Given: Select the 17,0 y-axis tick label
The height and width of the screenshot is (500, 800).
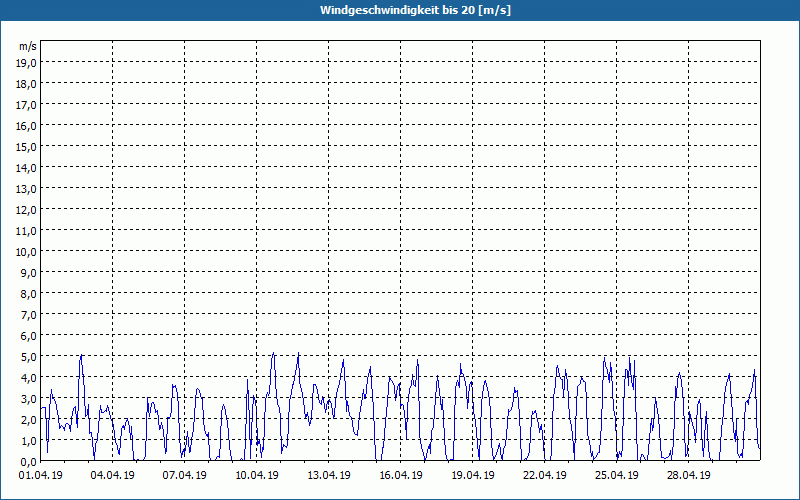Looking at the screenshot, I should (x=27, y=104).
